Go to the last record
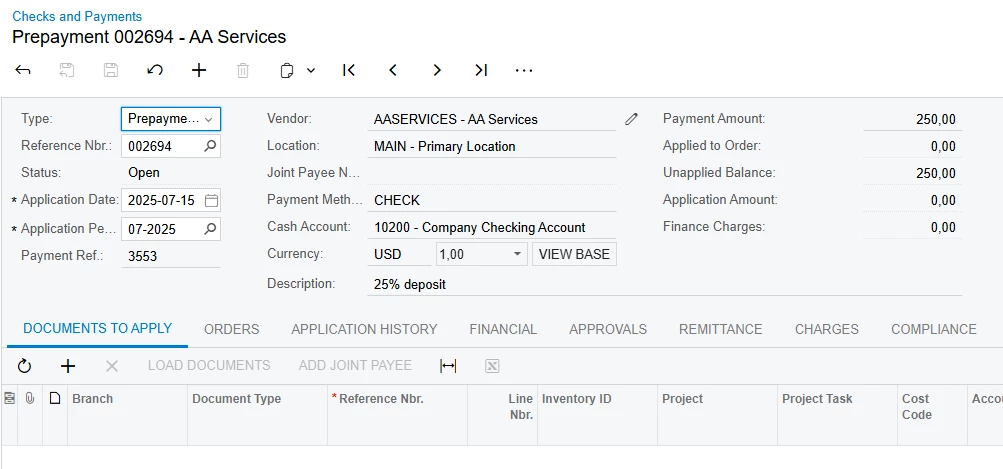Viewport: 1003px width, 469px height. coord(481,70)
